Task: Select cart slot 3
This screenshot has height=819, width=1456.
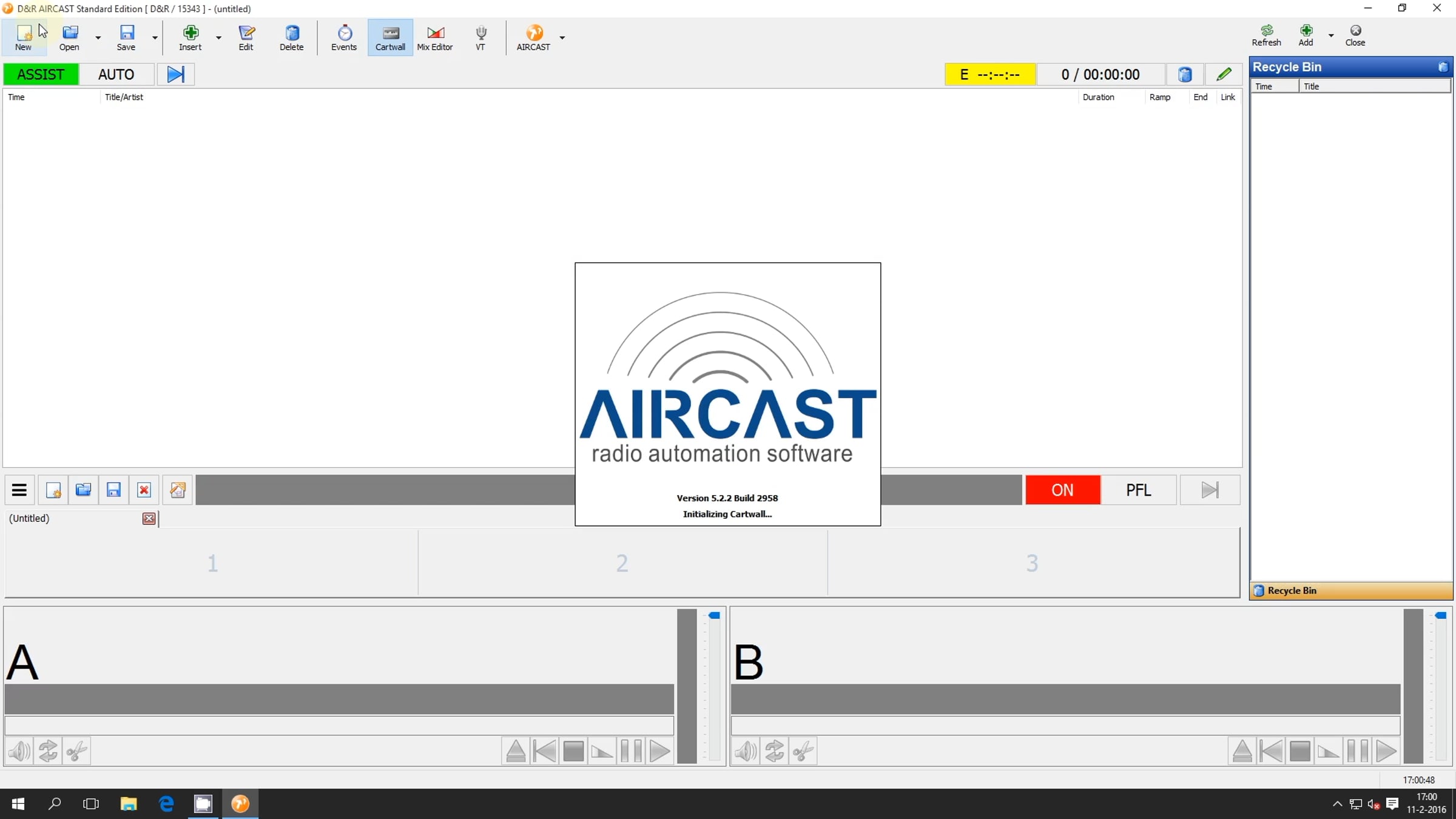Action: (1033, 563)
